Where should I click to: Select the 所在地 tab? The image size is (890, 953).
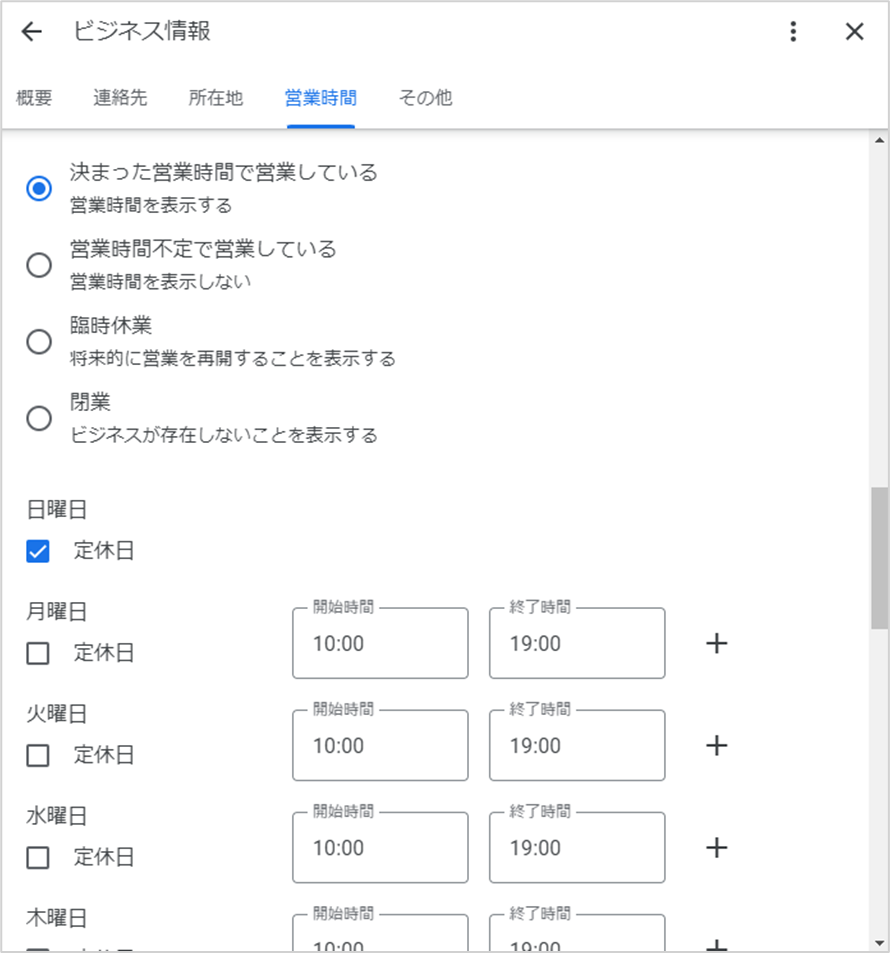pos(216,98)
